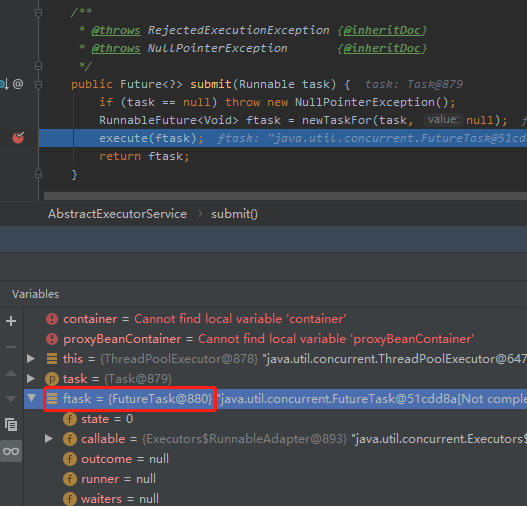The height and width of the screenshot is (506, 527).
Task: Click the 'submit' method name in declaration
Action: (x=211, y=84)
